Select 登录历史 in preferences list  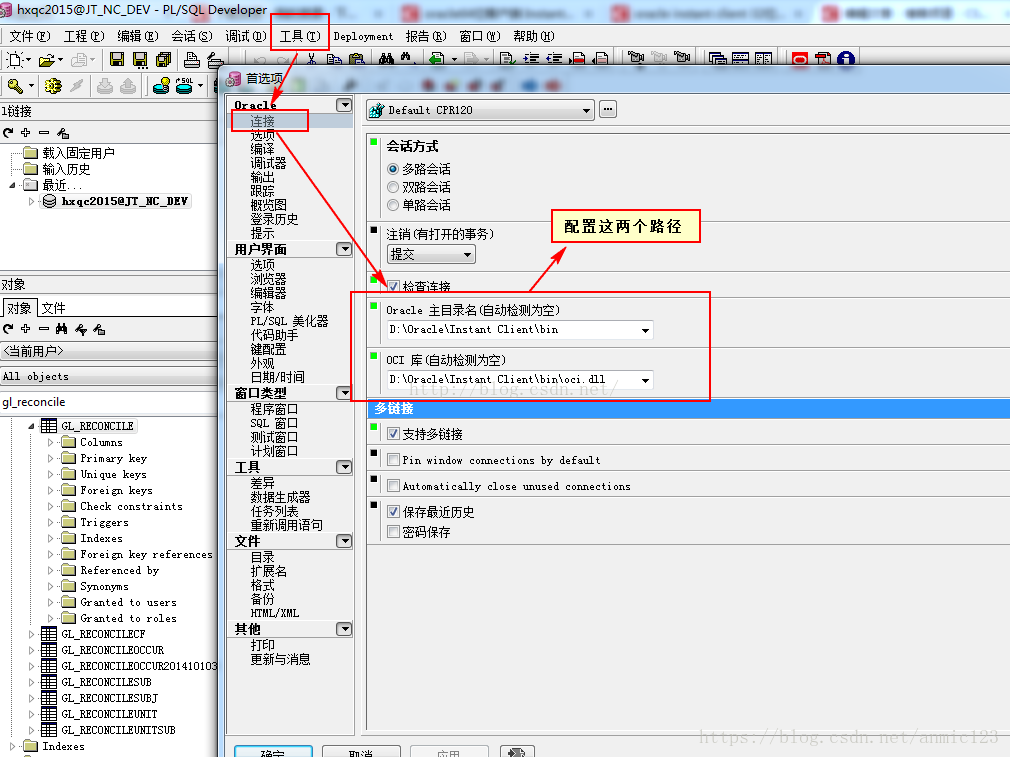click(x=274, y=219)
